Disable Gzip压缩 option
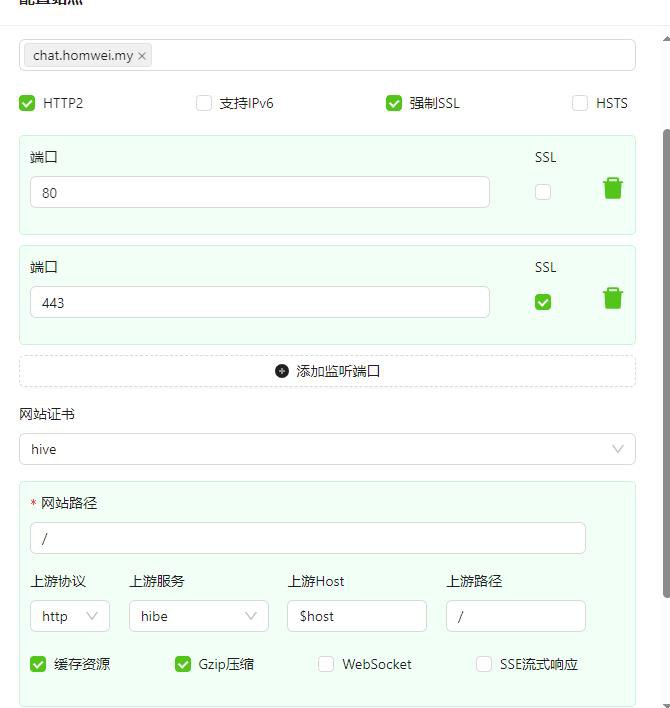Screen dimensions: 670x708 [x=183, y=664]
